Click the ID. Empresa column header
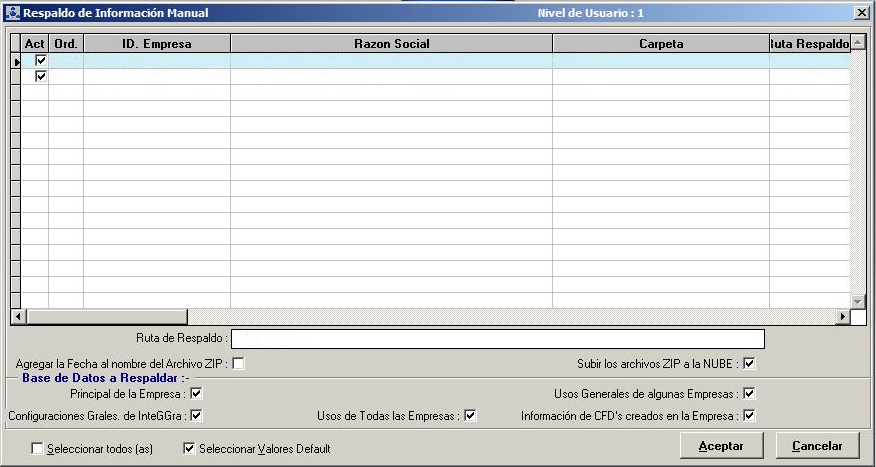 (x=156, y=44)
